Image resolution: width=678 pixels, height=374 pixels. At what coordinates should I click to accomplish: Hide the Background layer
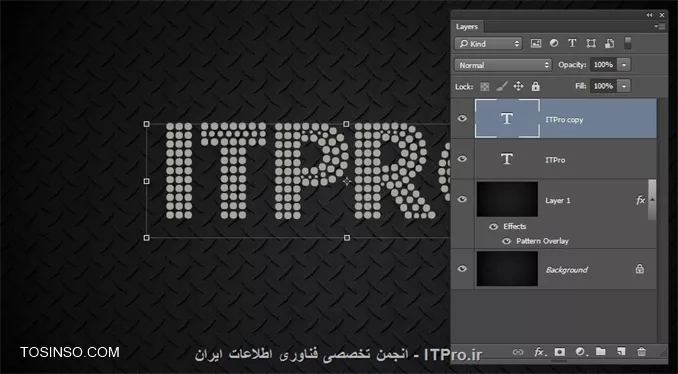pyautogui.click(x=462, y=269)
